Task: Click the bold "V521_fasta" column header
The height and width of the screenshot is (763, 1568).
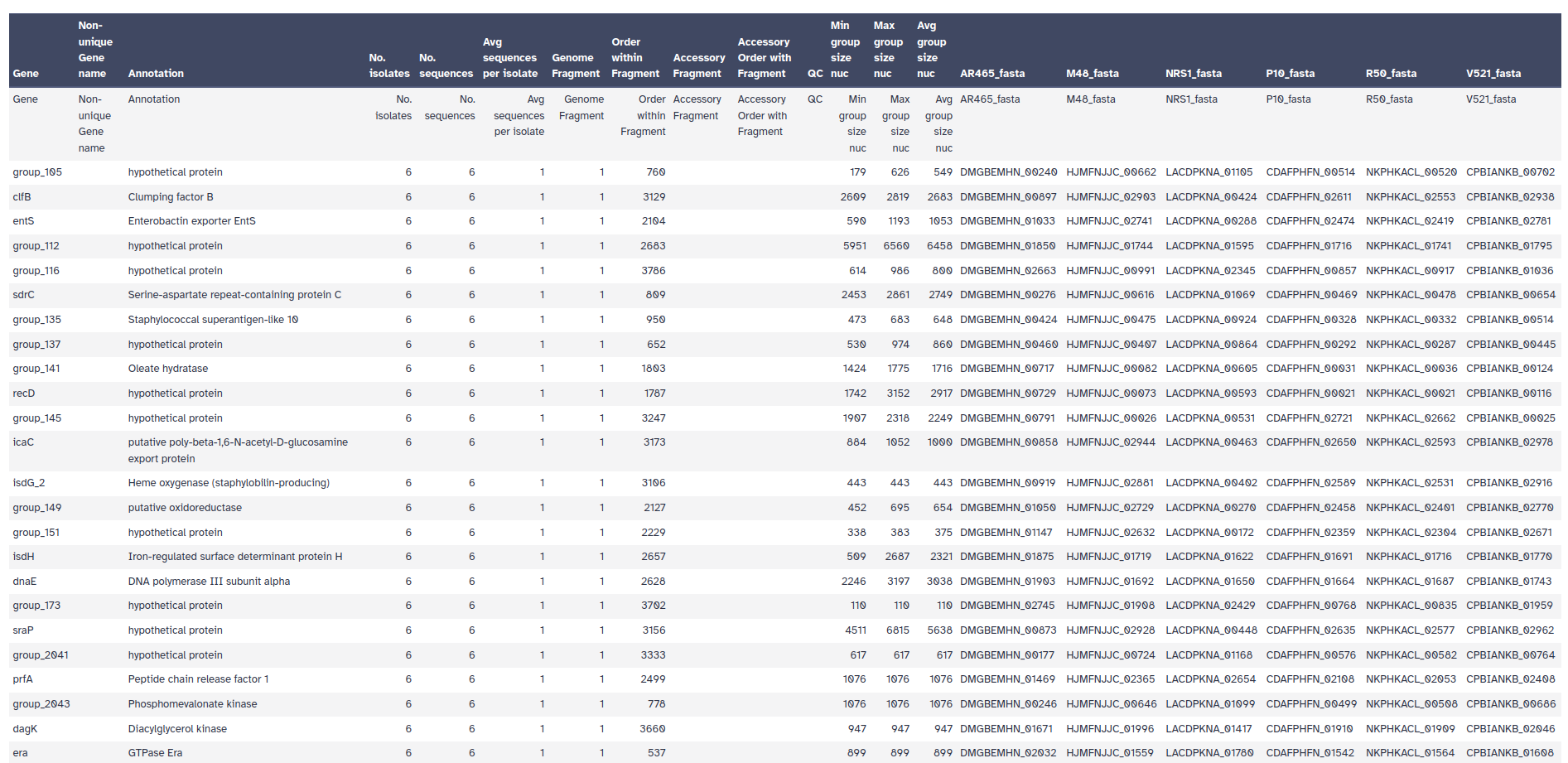Action: [1493, 74]
